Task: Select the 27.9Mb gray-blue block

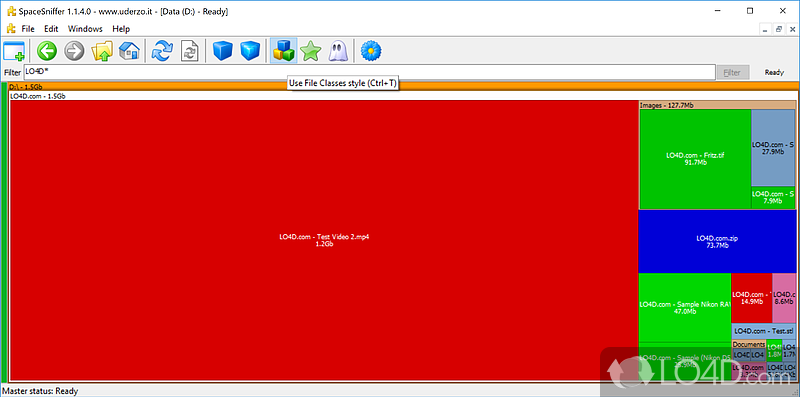Action: pos(773,147)
